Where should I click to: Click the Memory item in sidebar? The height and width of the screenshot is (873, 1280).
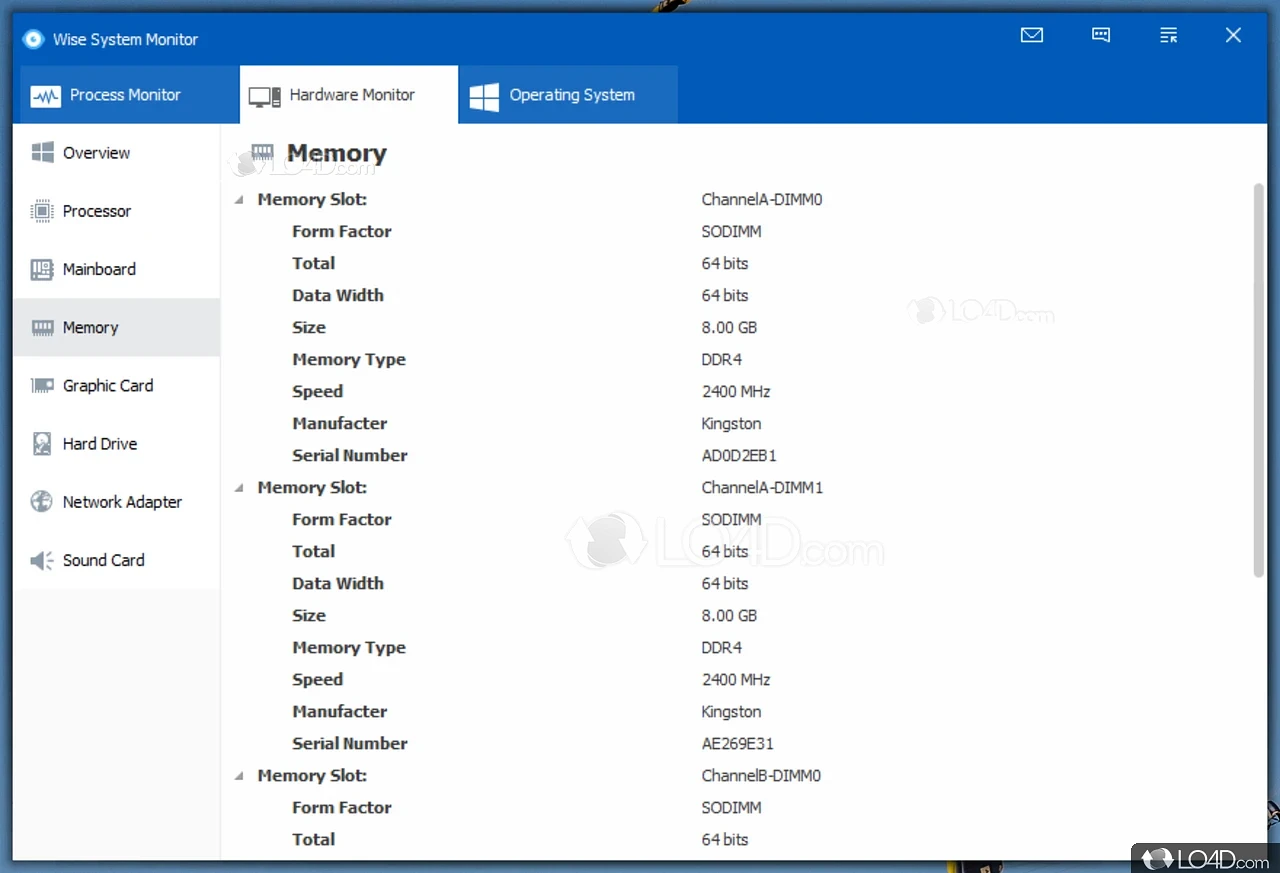coord(90,328)
